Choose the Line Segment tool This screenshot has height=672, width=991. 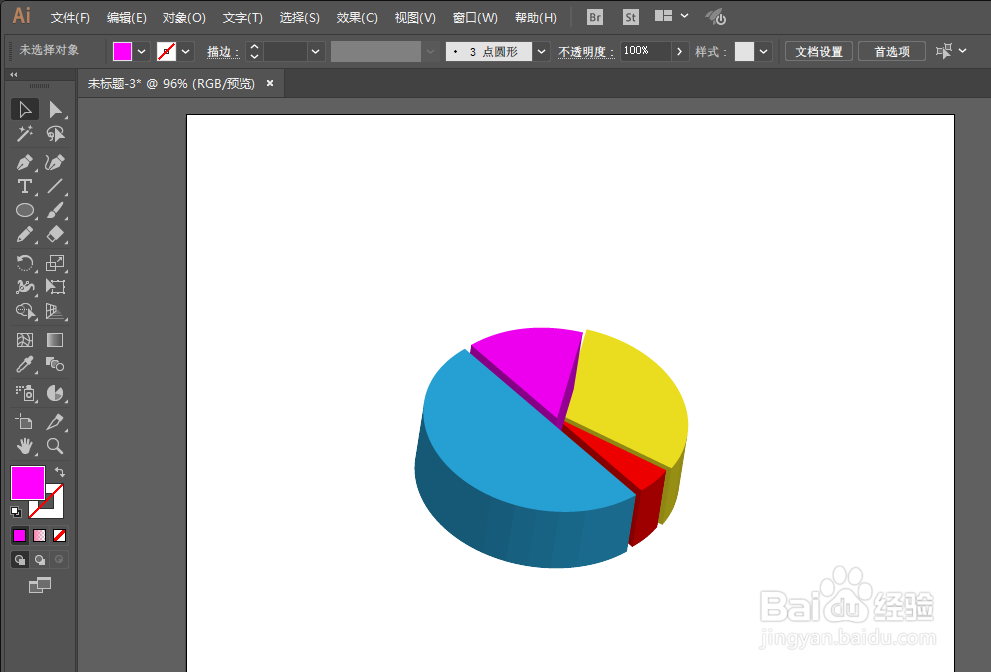coord(55,186)
